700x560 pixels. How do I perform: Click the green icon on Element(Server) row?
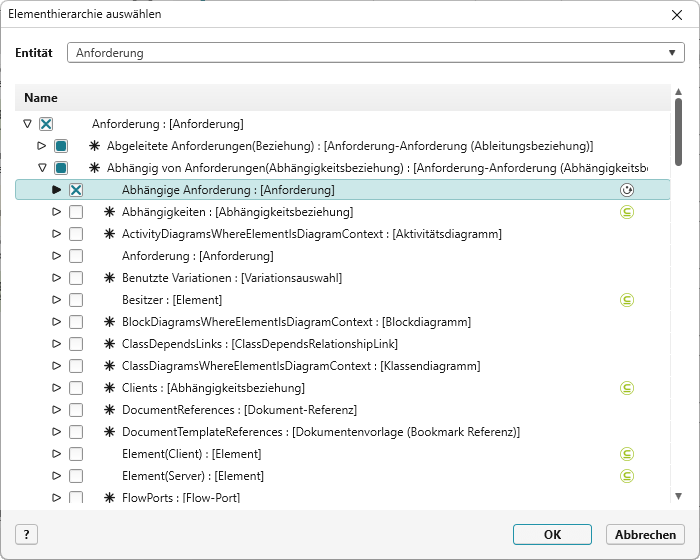coord(627,476)
